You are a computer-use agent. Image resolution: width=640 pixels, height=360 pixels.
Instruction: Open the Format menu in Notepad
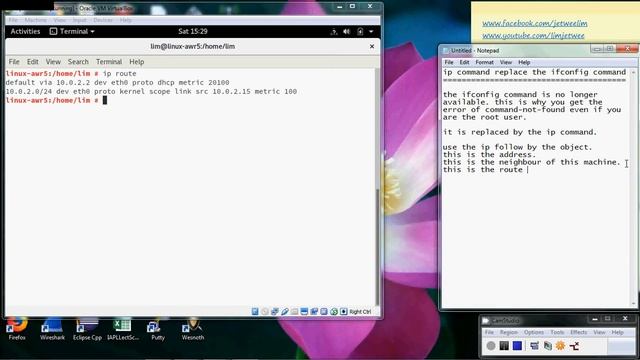pos(484,62)
